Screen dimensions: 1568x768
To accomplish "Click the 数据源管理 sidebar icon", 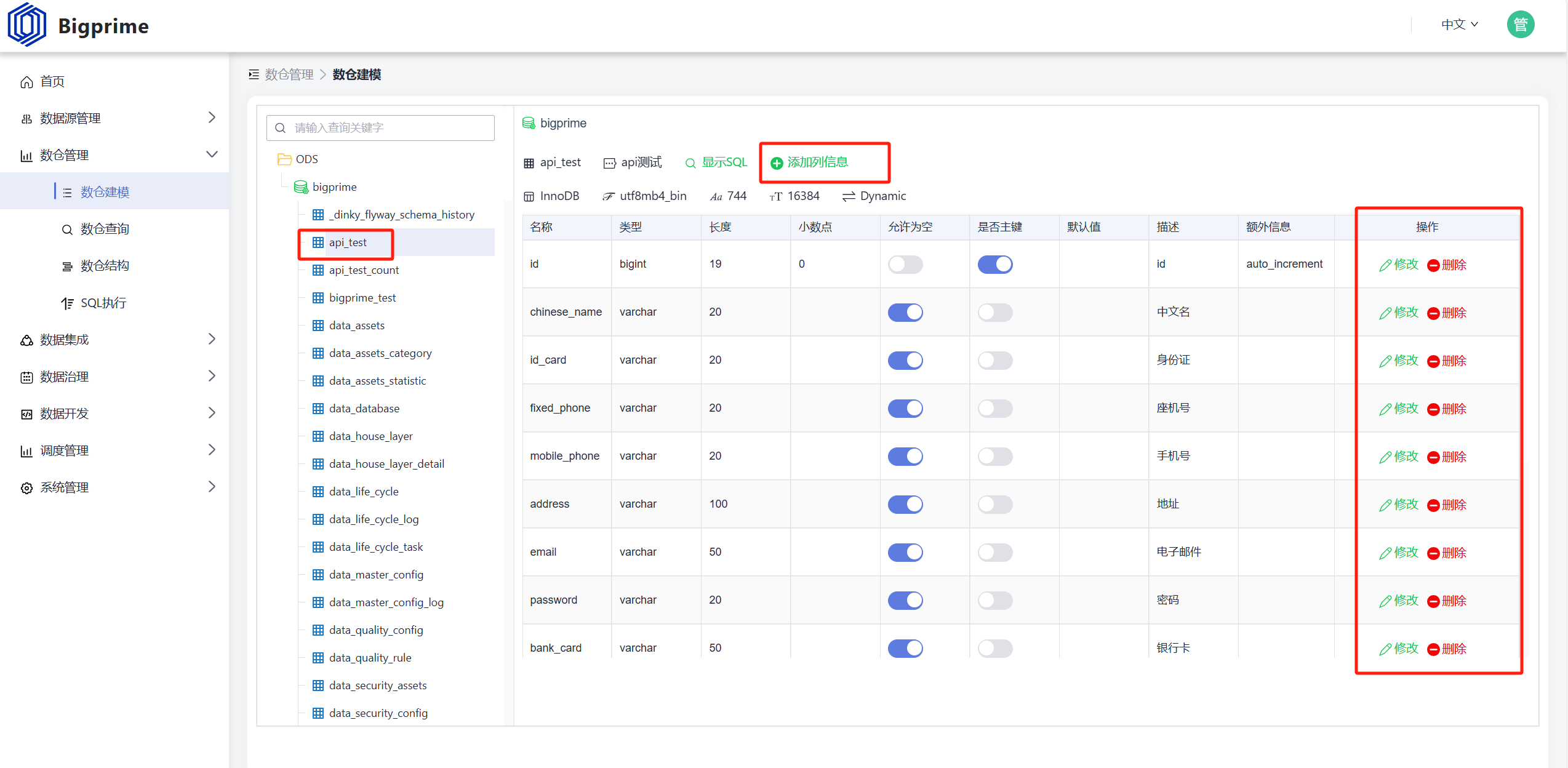I will (x=26, y=119).
